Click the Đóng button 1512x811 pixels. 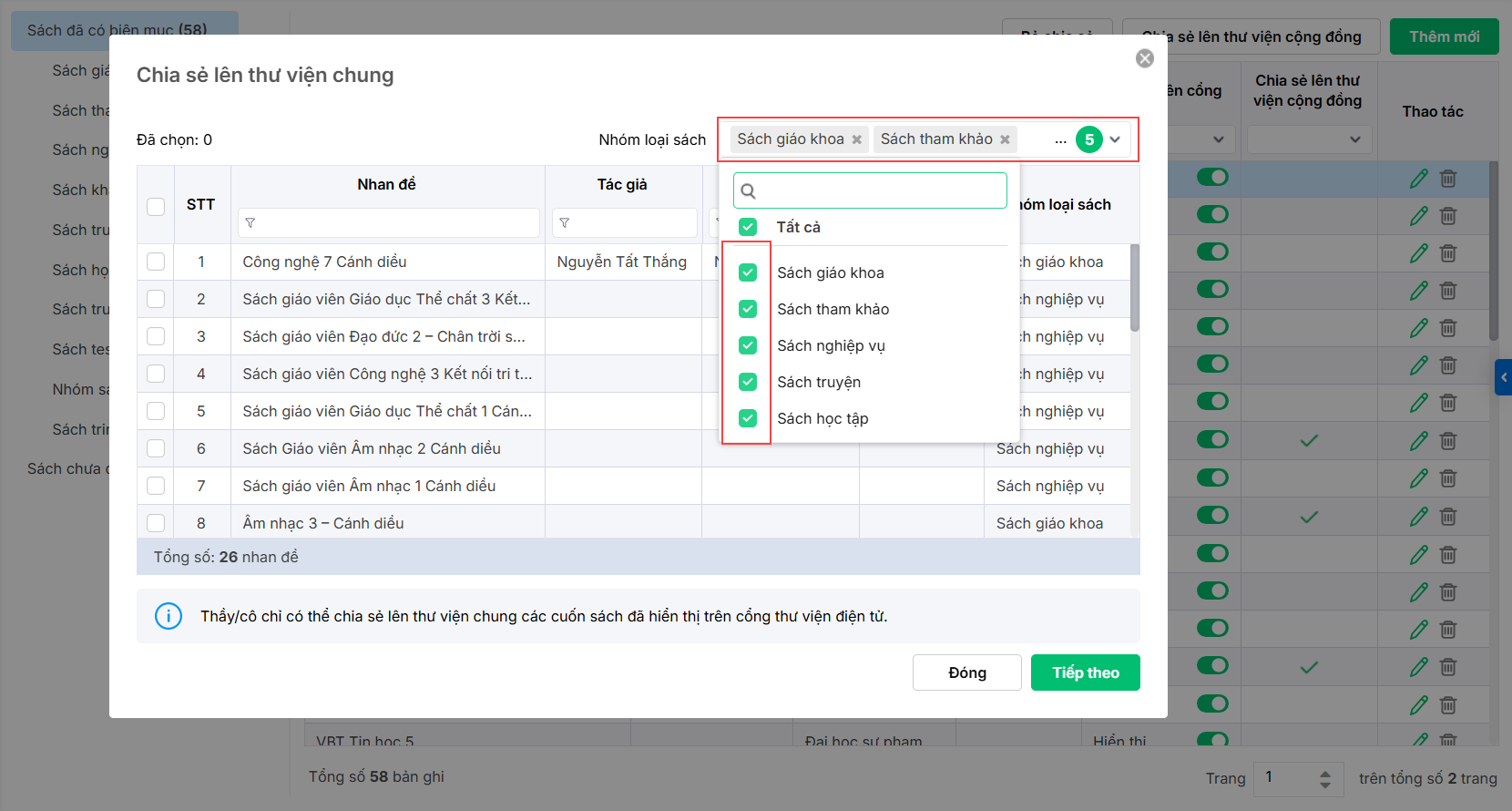click(x=966, y=672)
